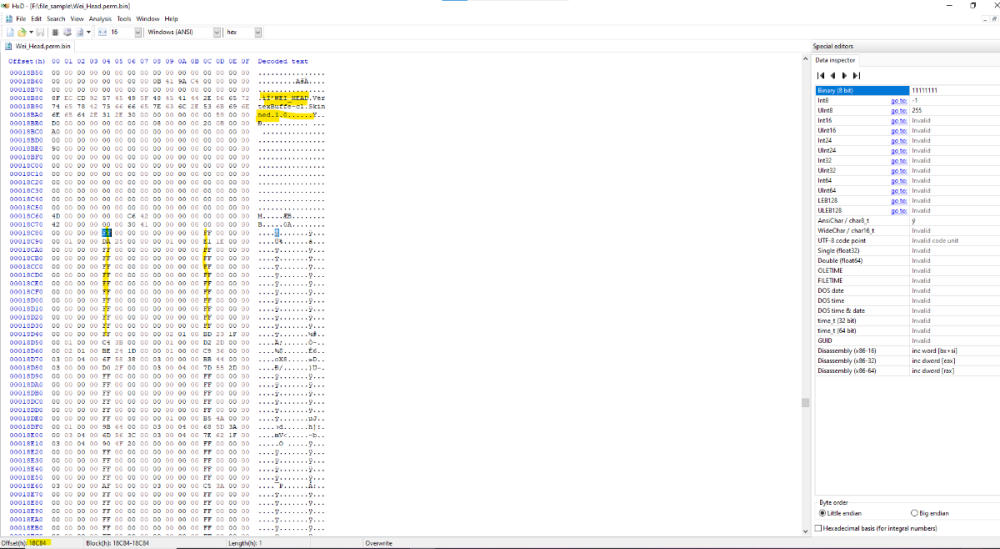The image size is (1000, 549).
Task: Open dropdown arrow next to Open icon
Action: click(31, 32)
